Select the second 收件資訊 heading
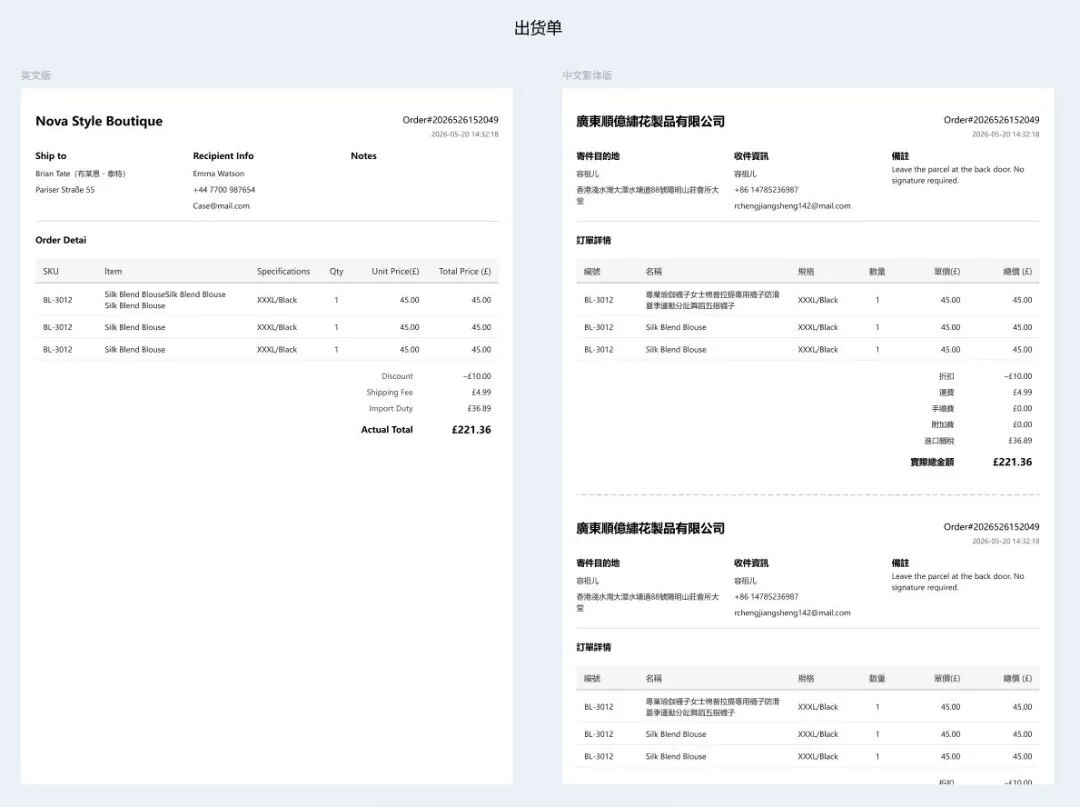The height and width of the screenshot is (807, 1080). pyautogui.click(x=751, y=563)
